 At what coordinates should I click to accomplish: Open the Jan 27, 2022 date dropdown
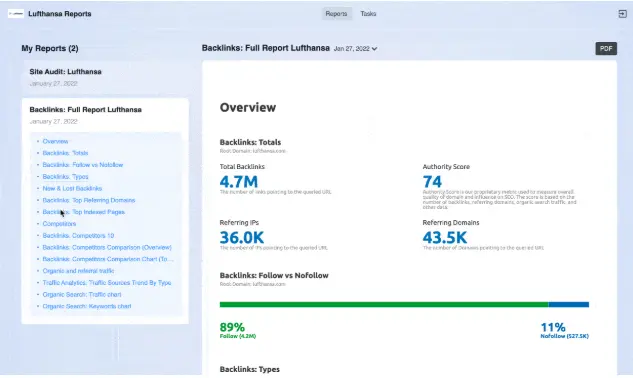click(x=355, y=48)
